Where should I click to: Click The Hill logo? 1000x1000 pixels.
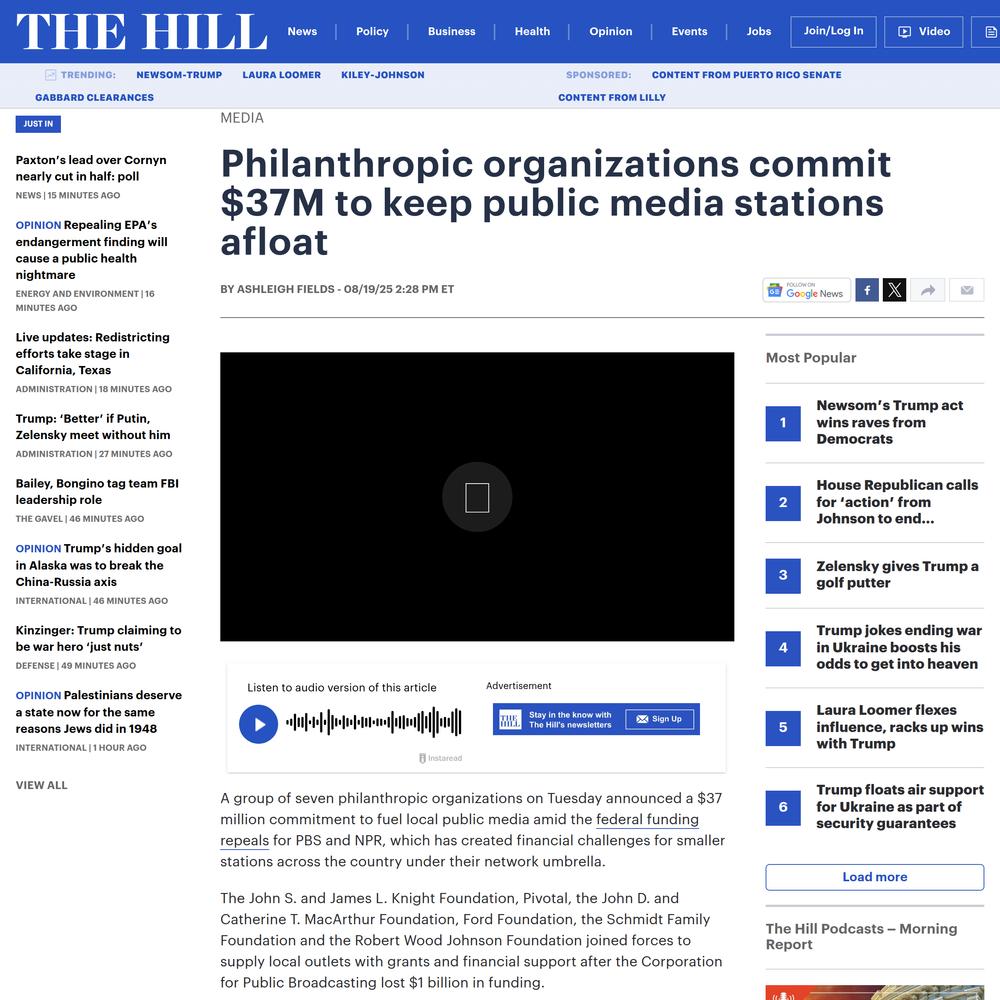141,31
